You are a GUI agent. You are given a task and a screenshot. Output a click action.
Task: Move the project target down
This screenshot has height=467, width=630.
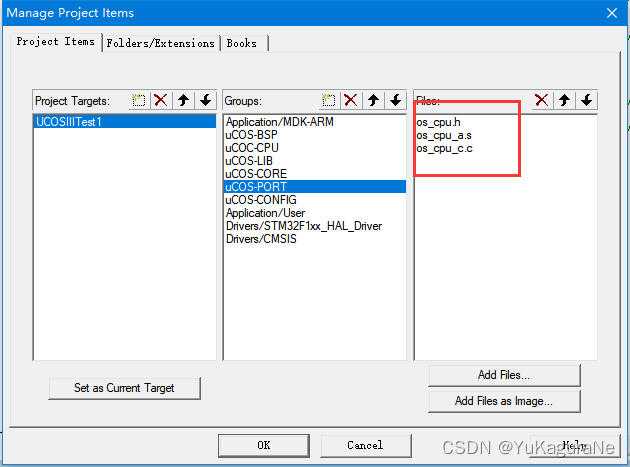tap(205, 100)
